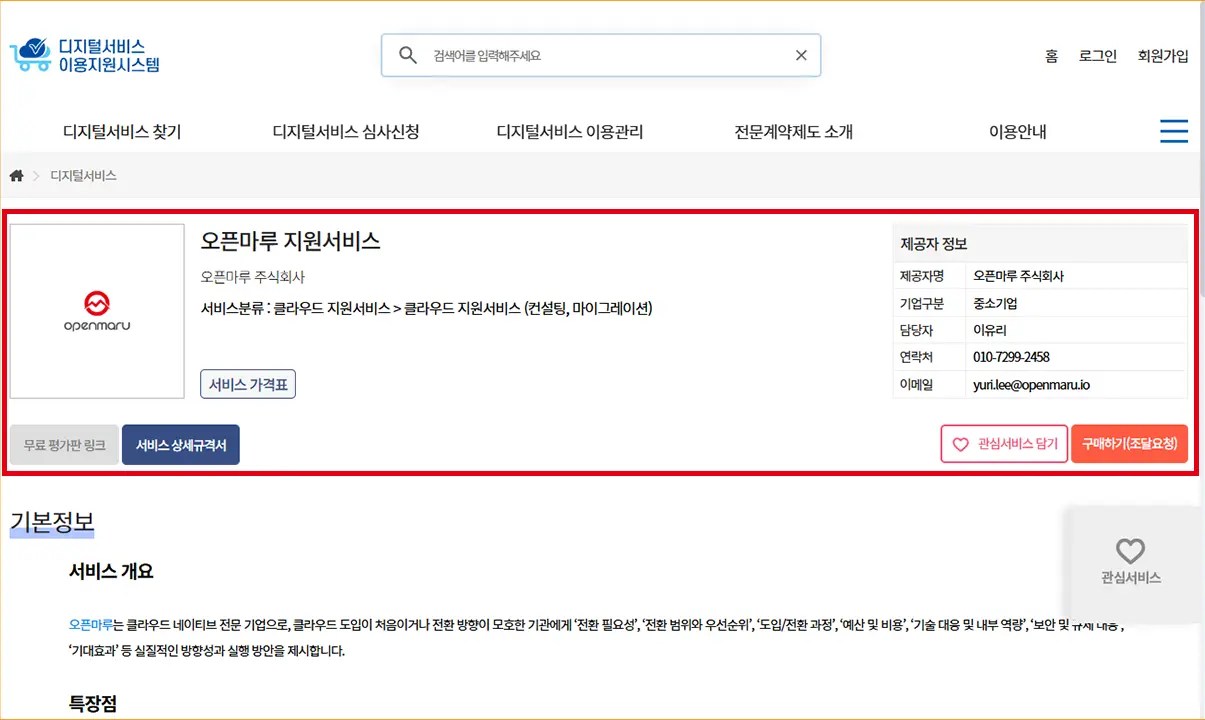Click the heart icon beside 관심서비스 담기

pos(961,443)
